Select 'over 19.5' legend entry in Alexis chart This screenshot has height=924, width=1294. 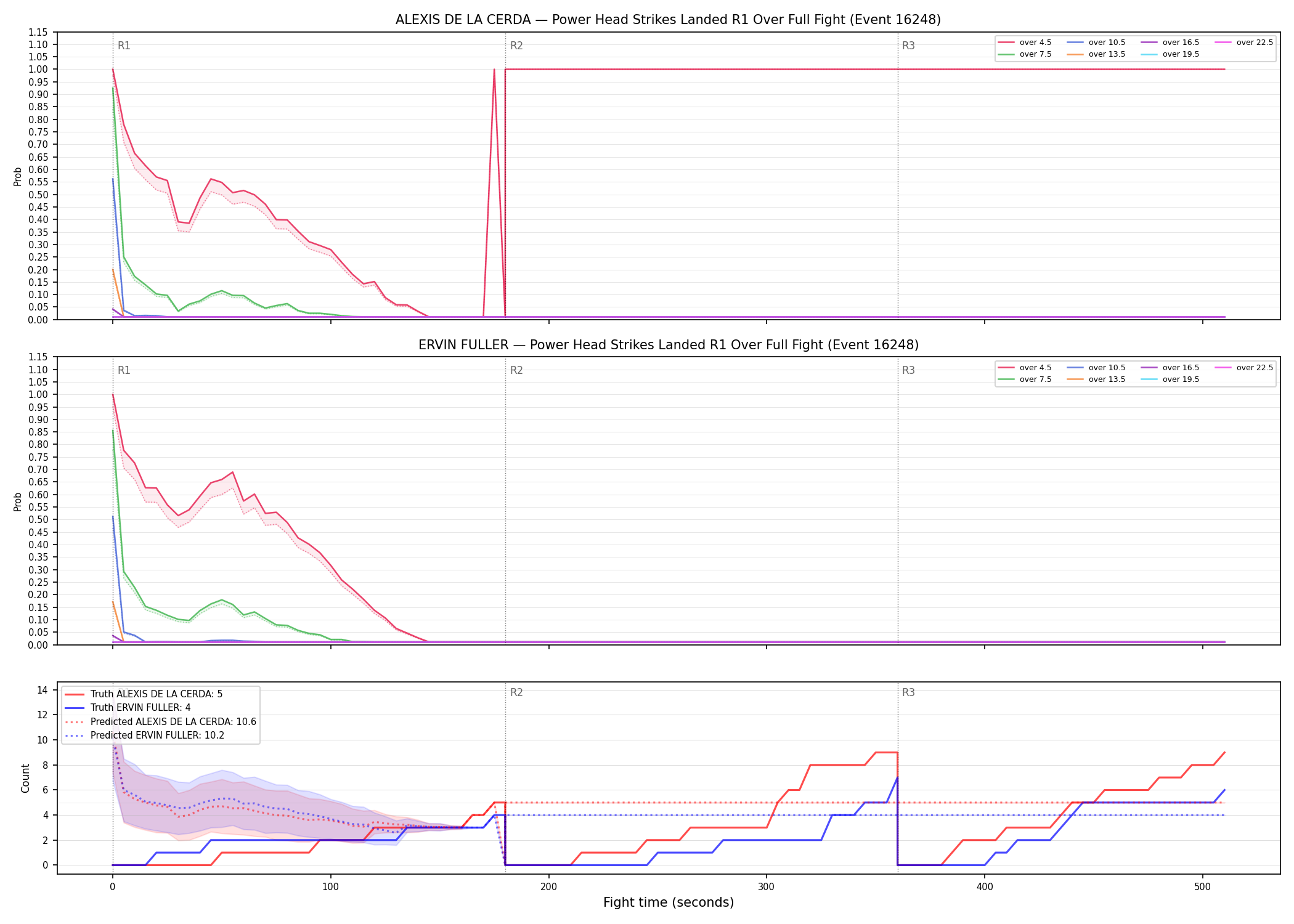[x=1170, y=54]
